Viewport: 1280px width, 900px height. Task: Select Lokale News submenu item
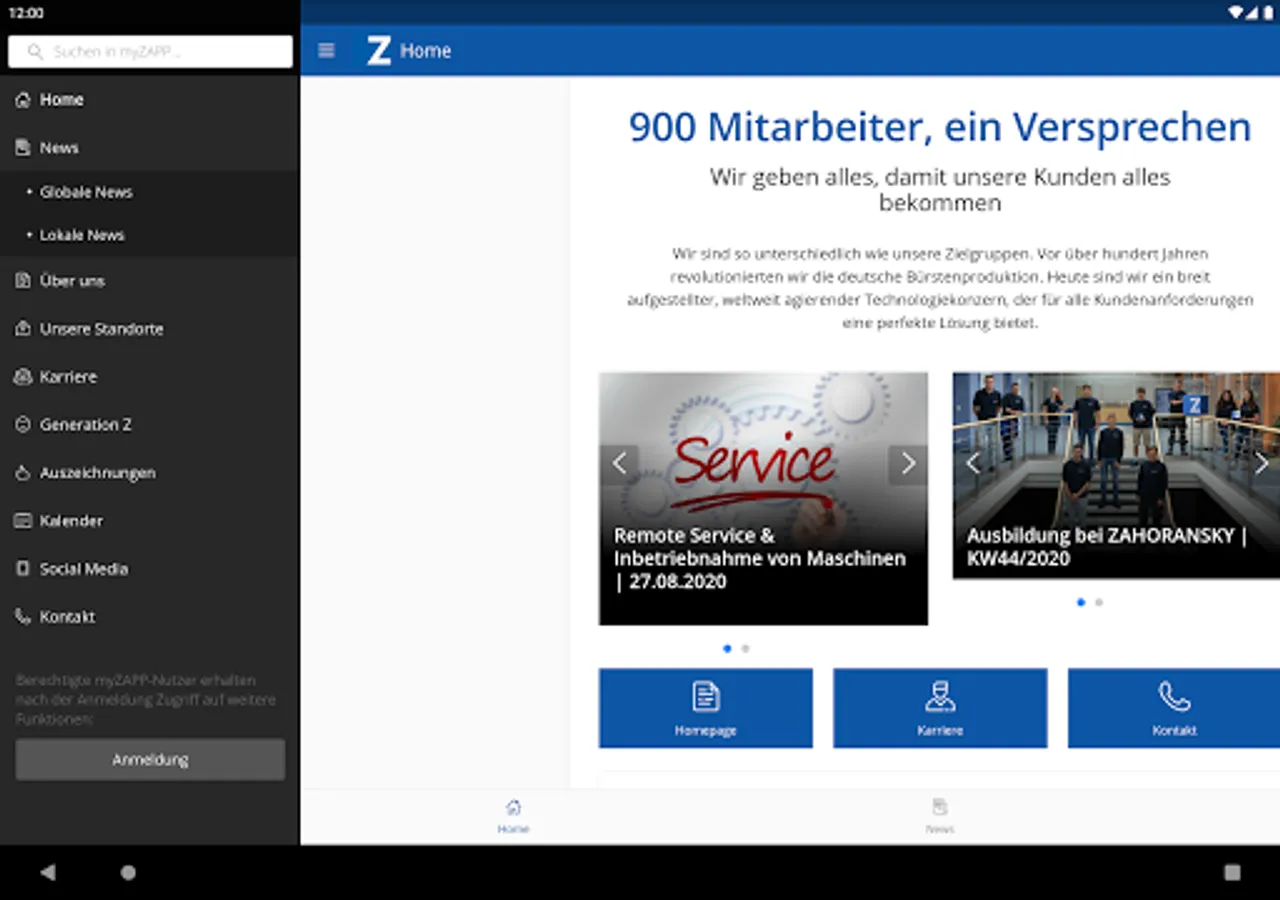(150, 235)
